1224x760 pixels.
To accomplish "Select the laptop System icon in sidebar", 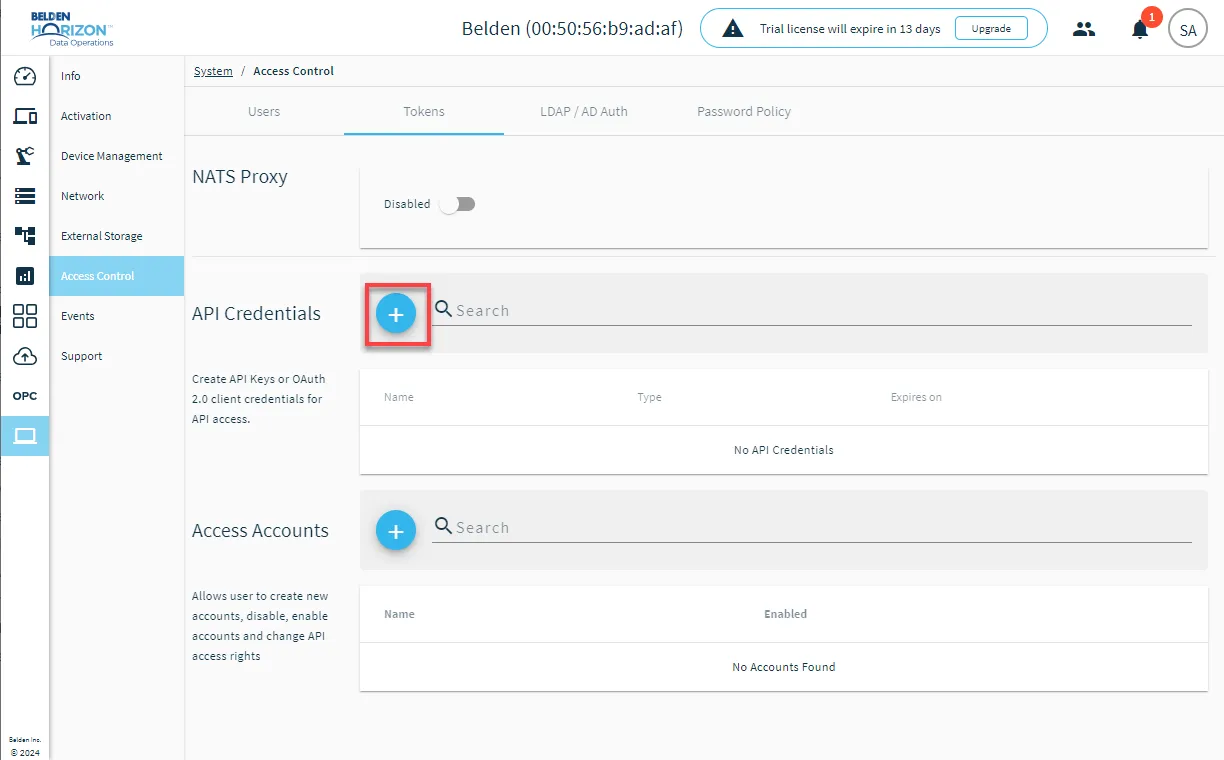I will click(25, 436).
